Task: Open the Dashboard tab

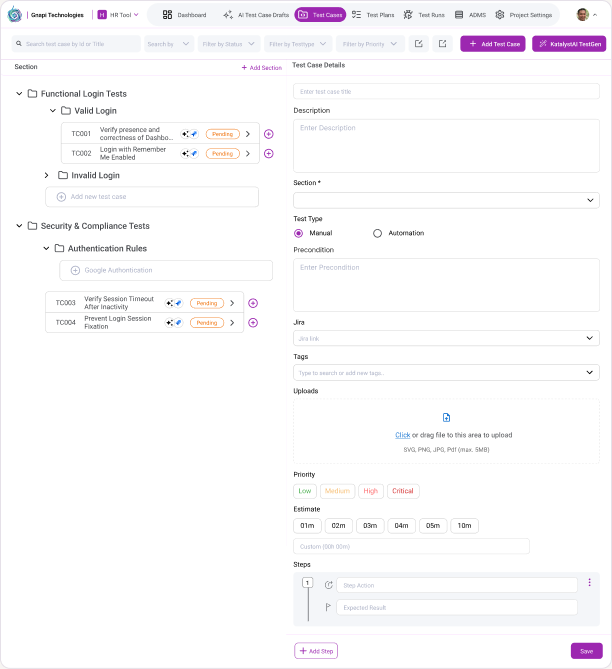Action: click(184, 15)
